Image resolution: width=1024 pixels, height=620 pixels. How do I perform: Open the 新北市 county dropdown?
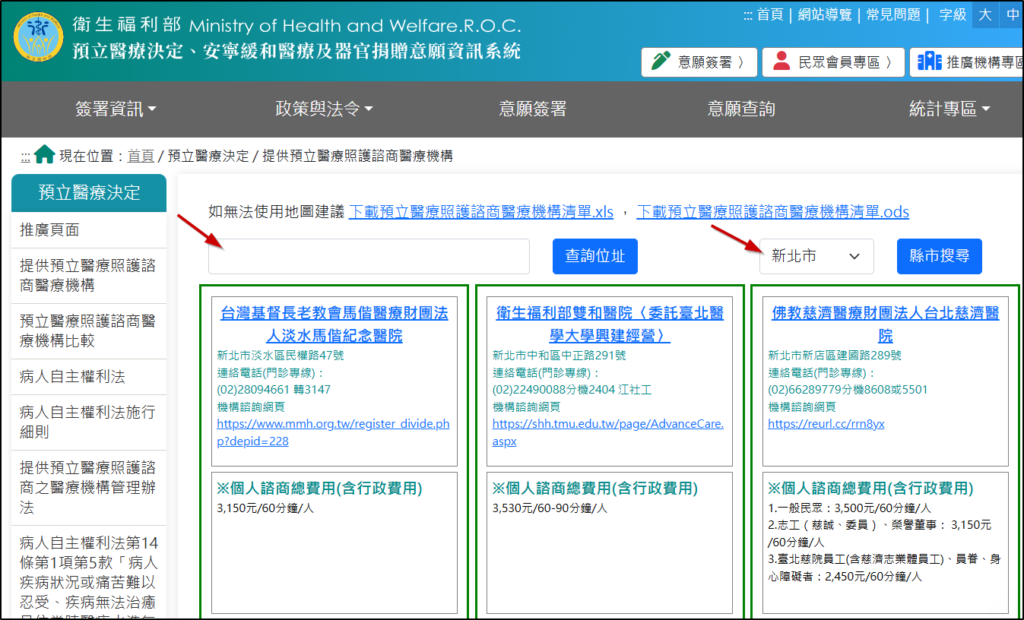[816, 256]
